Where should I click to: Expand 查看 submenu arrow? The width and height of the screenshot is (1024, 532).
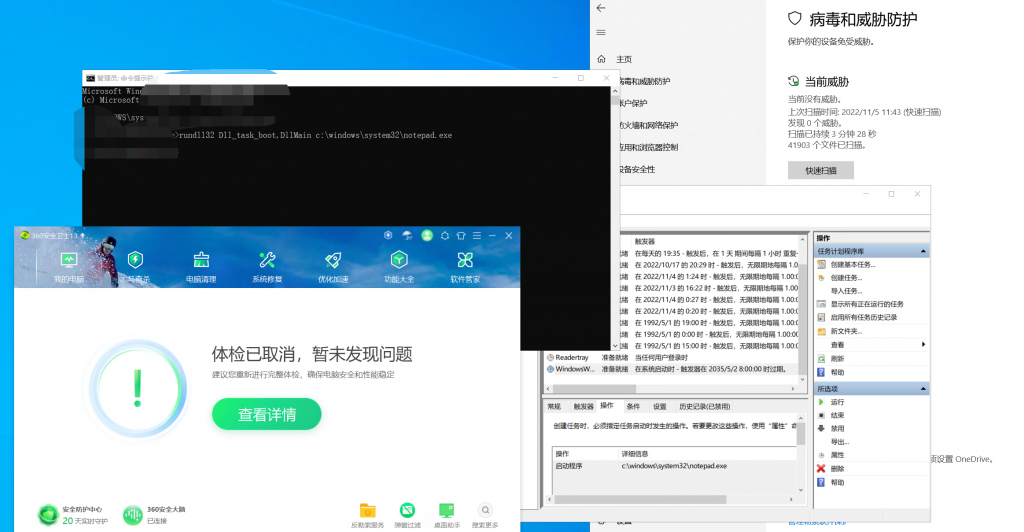click(x=923, y=345)
